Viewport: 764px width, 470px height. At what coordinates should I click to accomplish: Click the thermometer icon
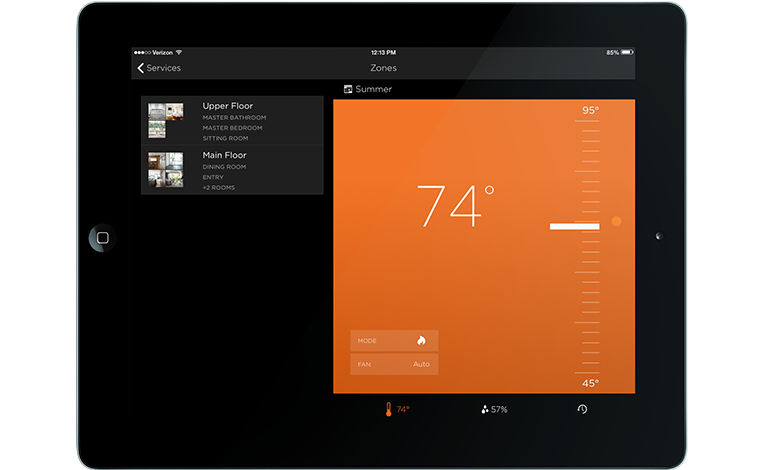tap(388, 409)
